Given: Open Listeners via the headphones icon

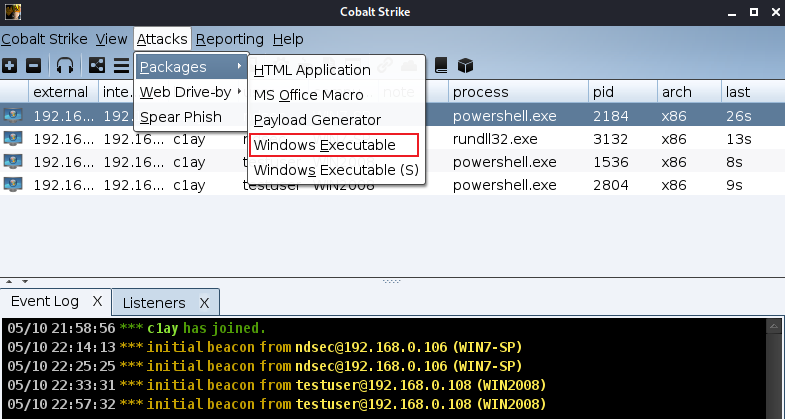Looking at the screenshot, I should pyautogui.click(x=65, y=66).
